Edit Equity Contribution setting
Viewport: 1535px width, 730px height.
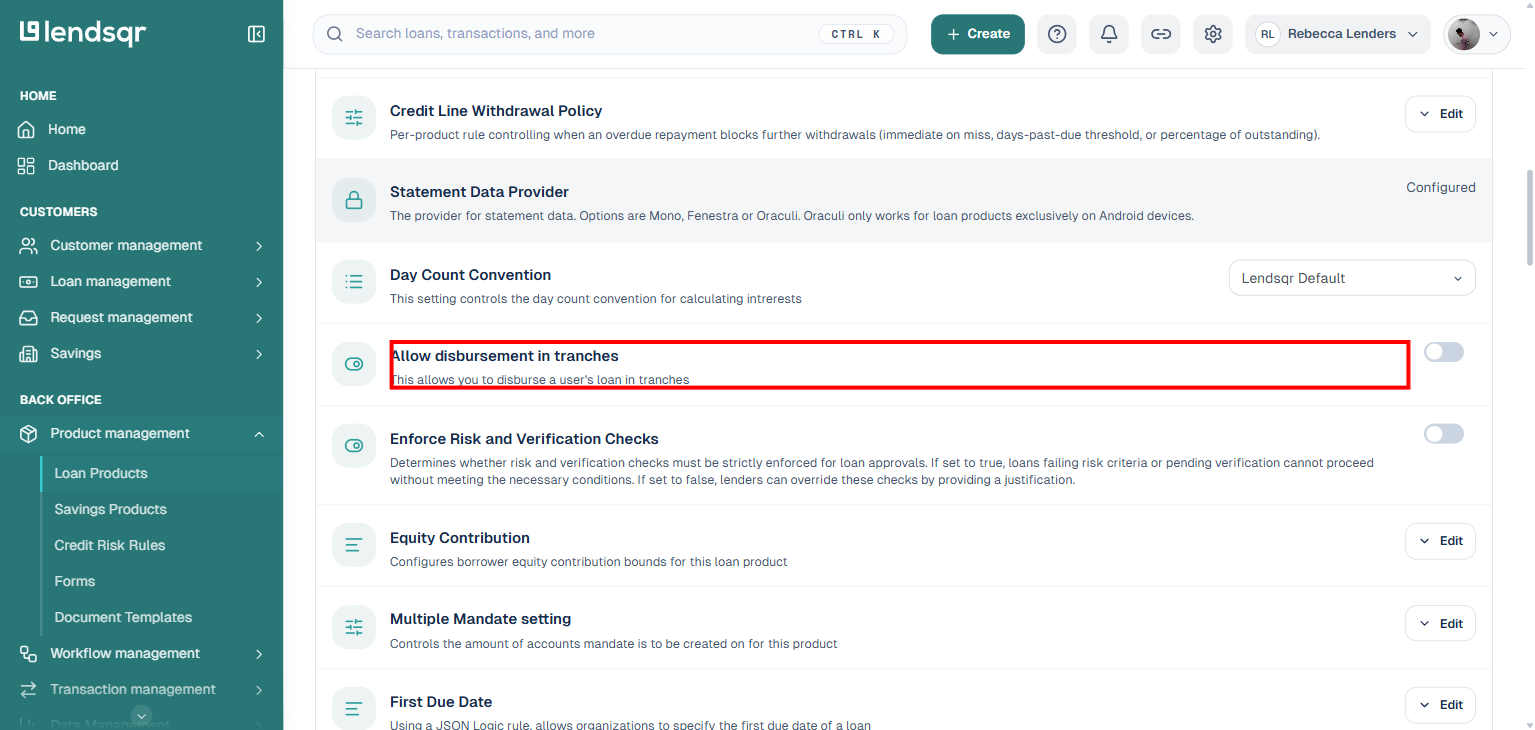pyautogui.click(x=1440, y=541)
